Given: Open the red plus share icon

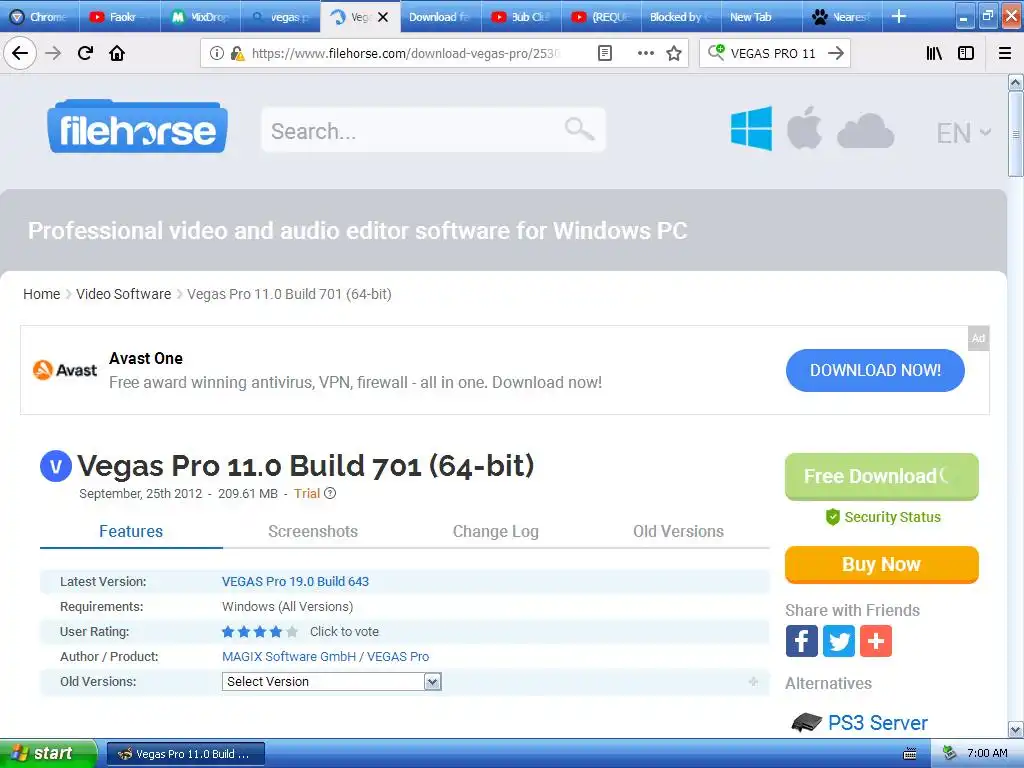Looking at the screenshot, I should [876, 641].
